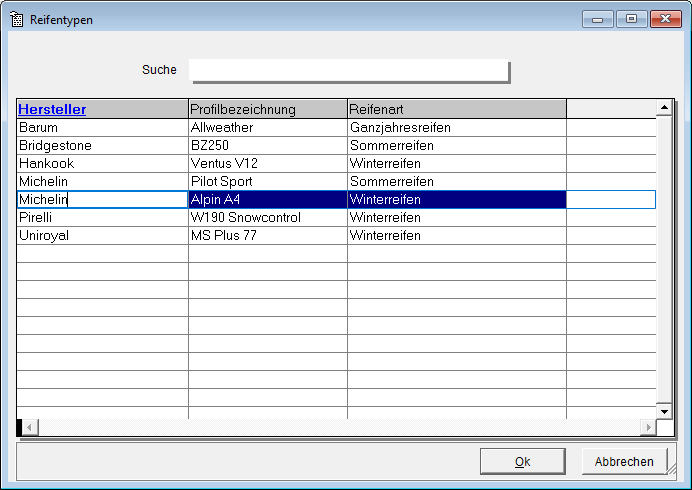
Task: Click into the Suche search field
Action: click(x=349, y=70)
